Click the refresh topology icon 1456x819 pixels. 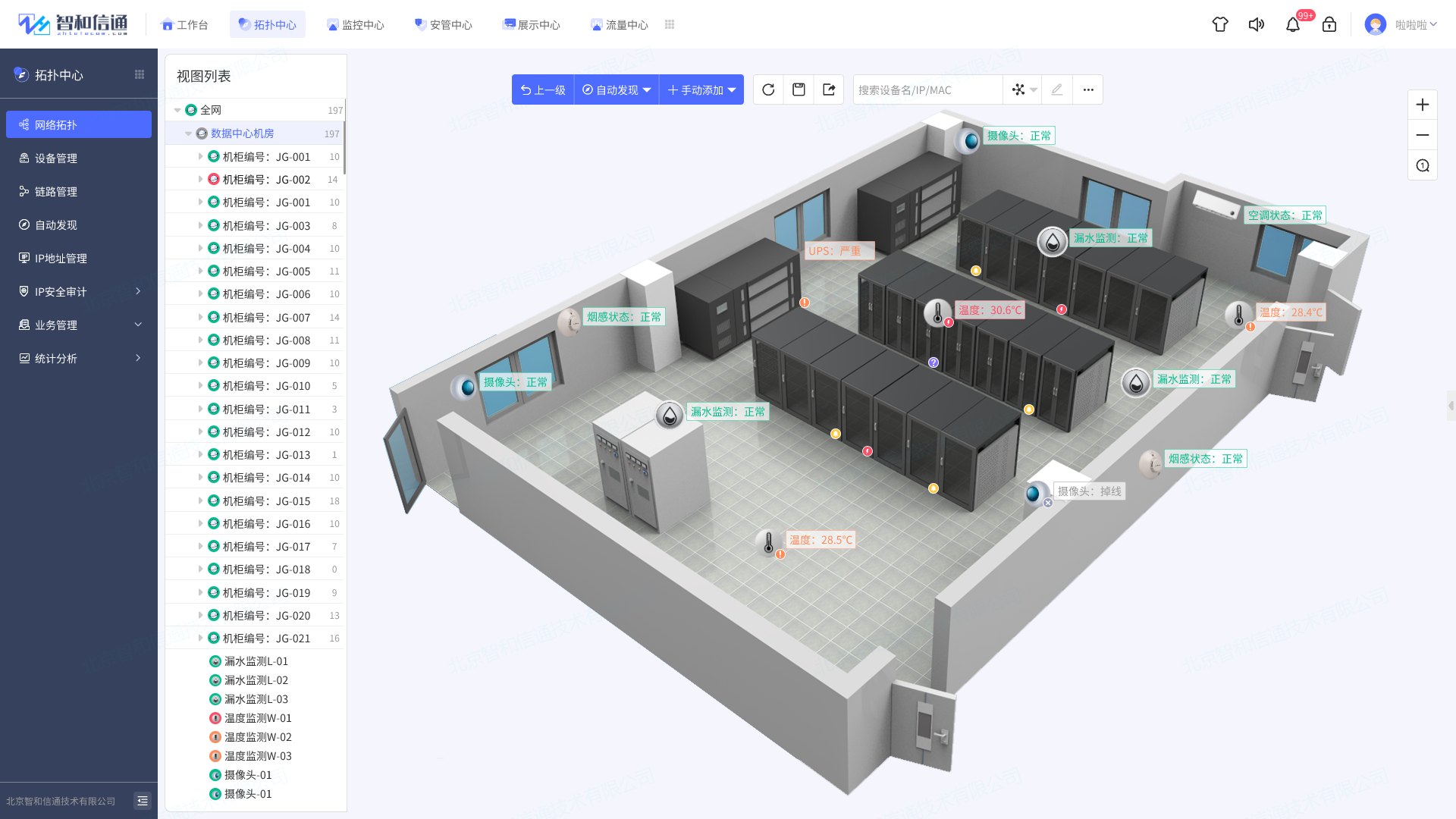point(768,89)
